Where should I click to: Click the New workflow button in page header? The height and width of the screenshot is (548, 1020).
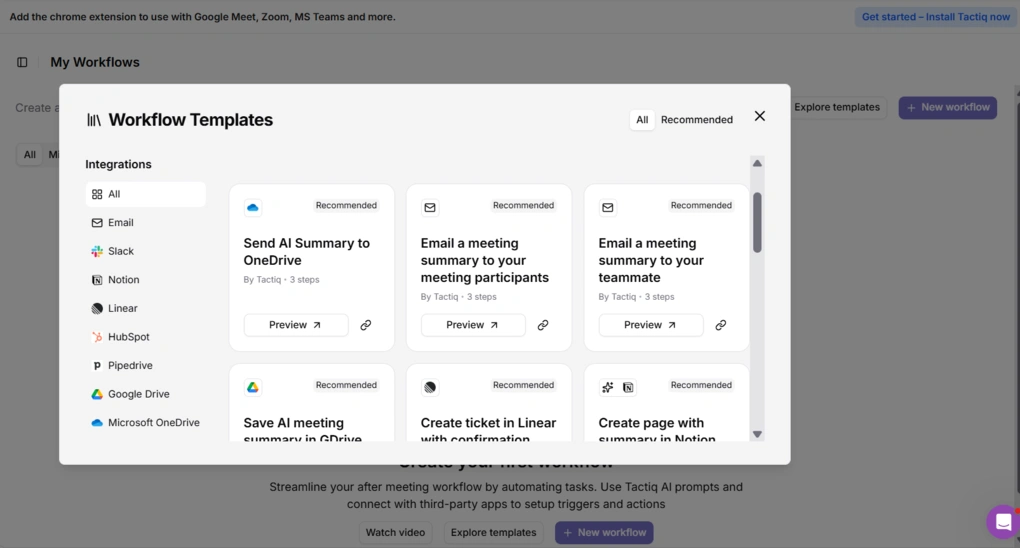click(x=948, y=107)
